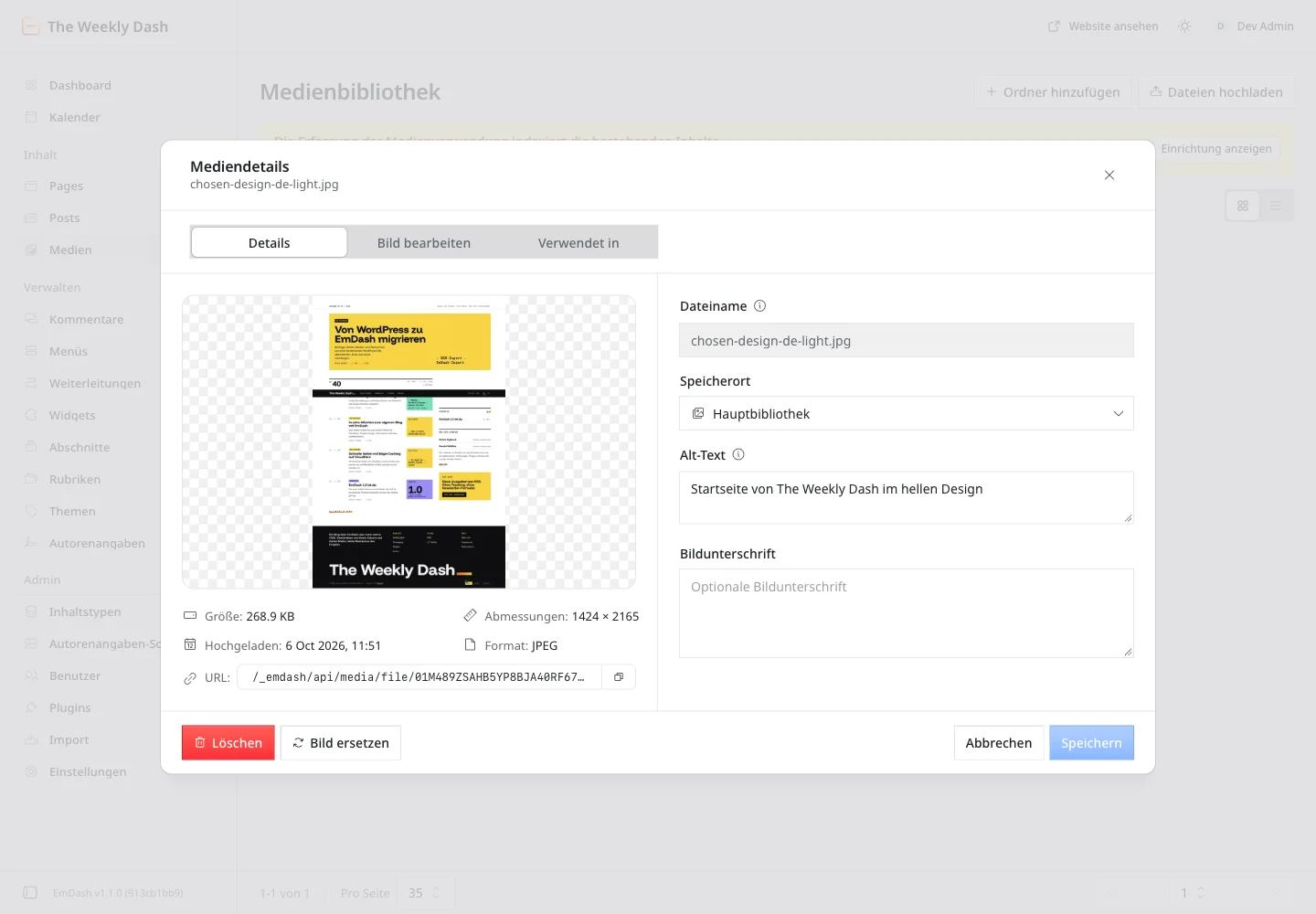Switch to grid view in media library
This screenshot has height=914, width=1316.
click(x=1243, y=206)
